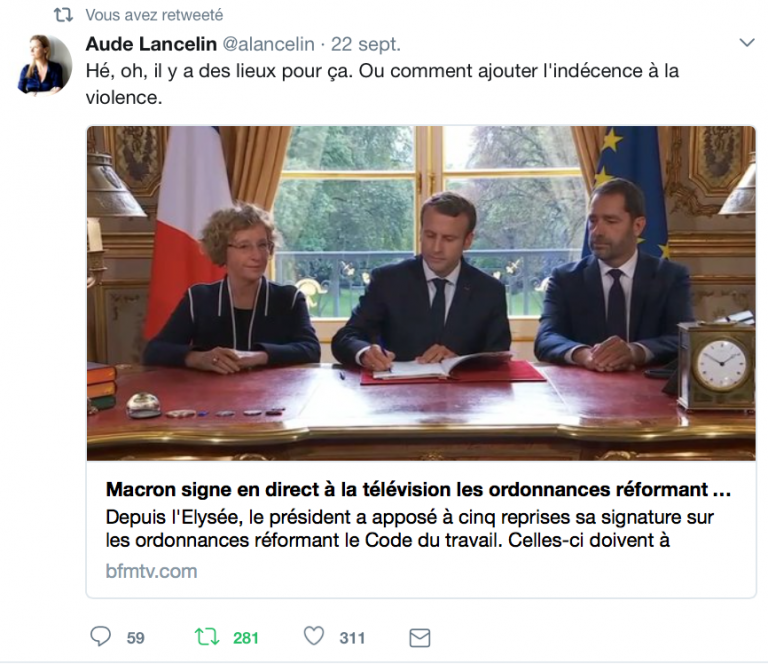Open the Macron signing photo preview
The width and height of the screenshot is (768, 664).
[x=421, y=293]
